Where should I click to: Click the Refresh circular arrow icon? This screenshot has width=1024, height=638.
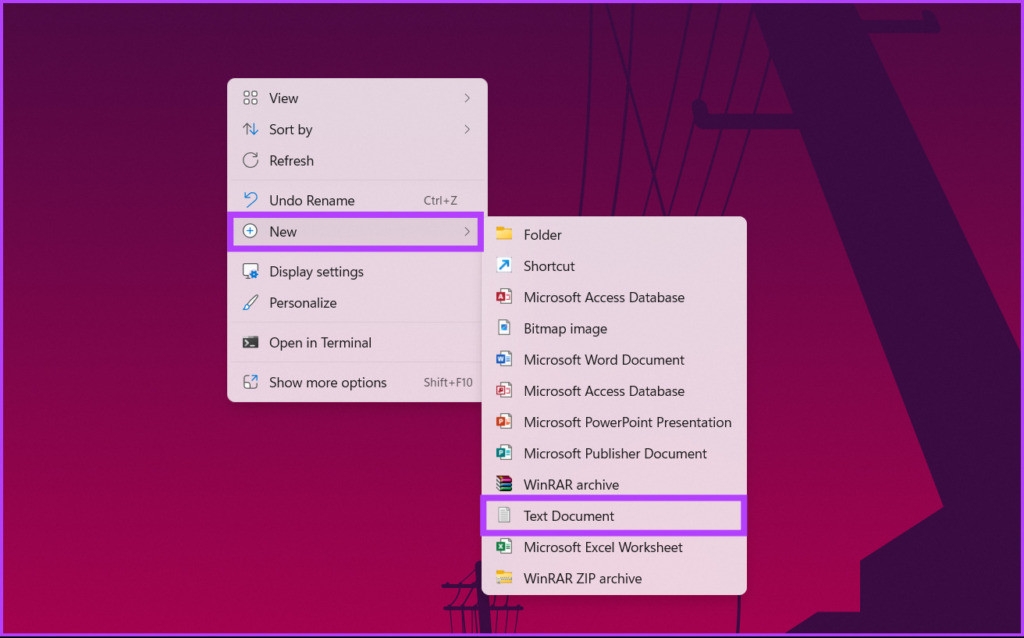pos(250,160)
